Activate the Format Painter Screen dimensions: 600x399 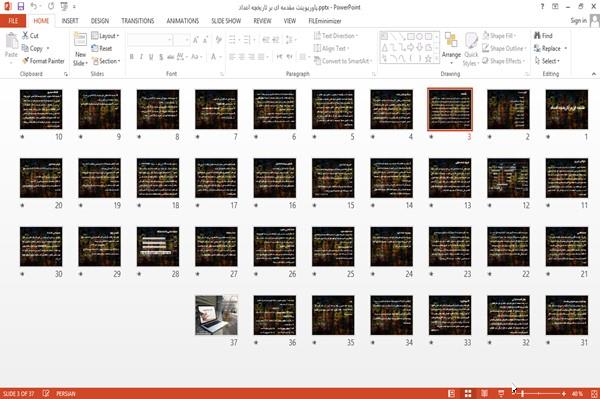tap(43, 61)
